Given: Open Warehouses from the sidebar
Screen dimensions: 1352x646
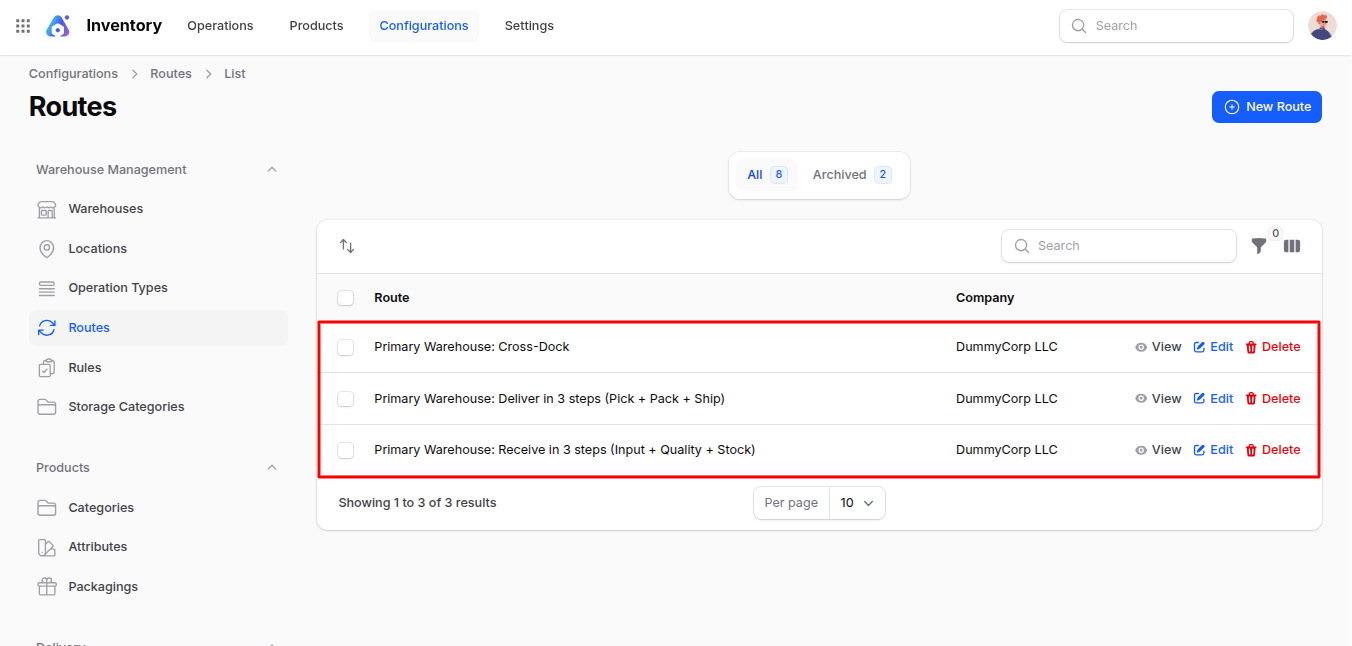Looking at the screenshot, I should tap(105, 209).
